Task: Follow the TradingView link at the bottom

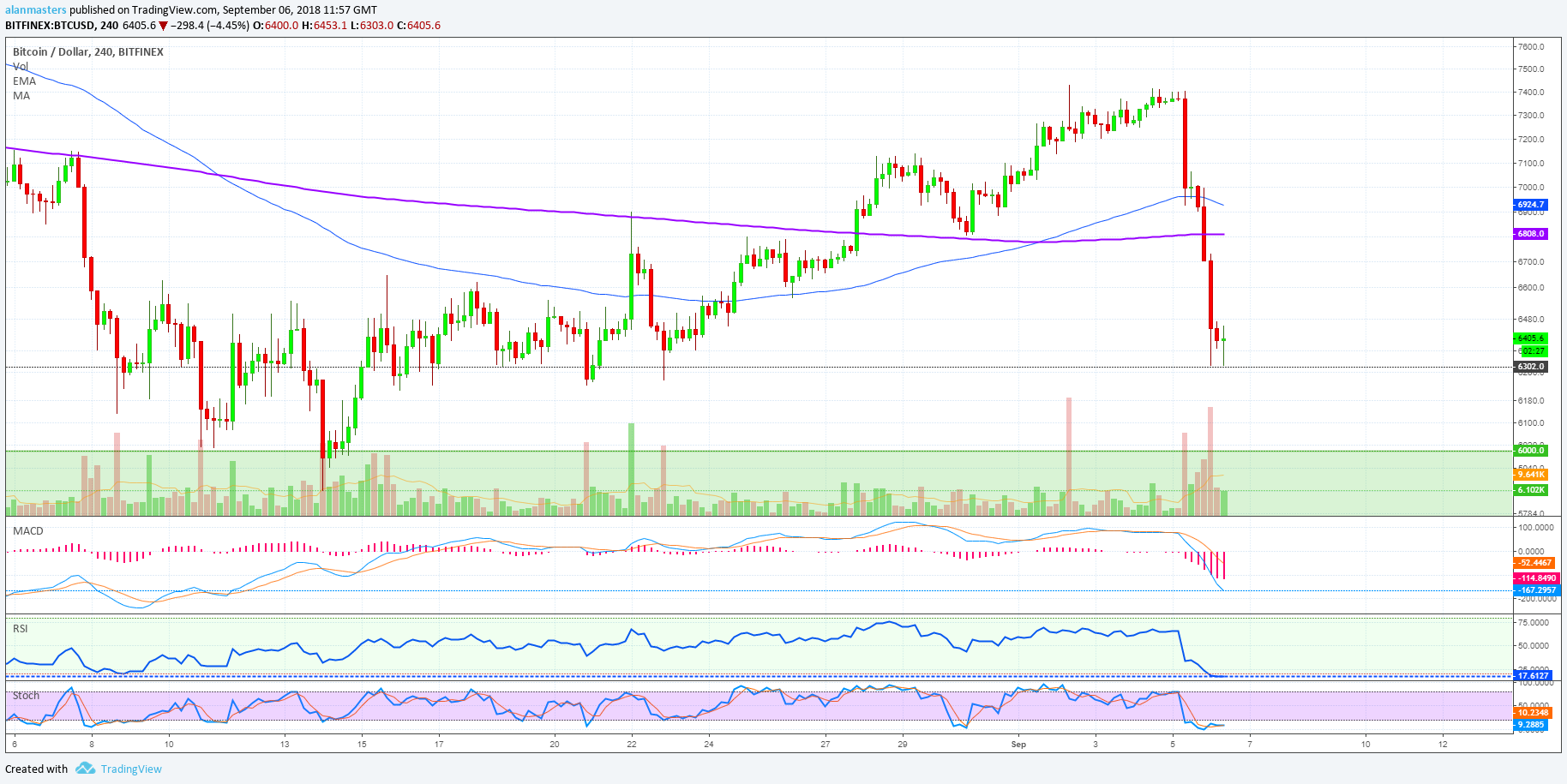Action: (131, 769)
